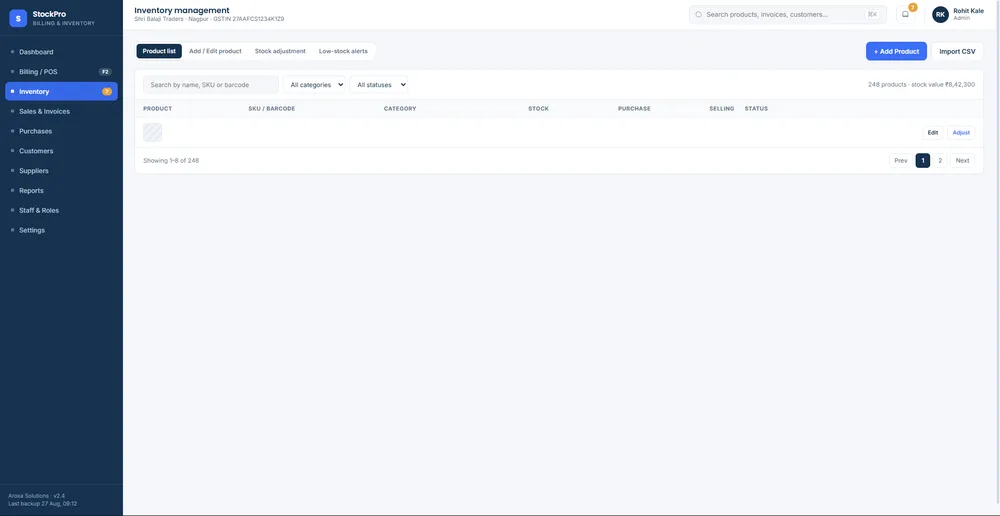
Task: Focus the global search products field
Action: pyautogui.click(x=788, y=15)
